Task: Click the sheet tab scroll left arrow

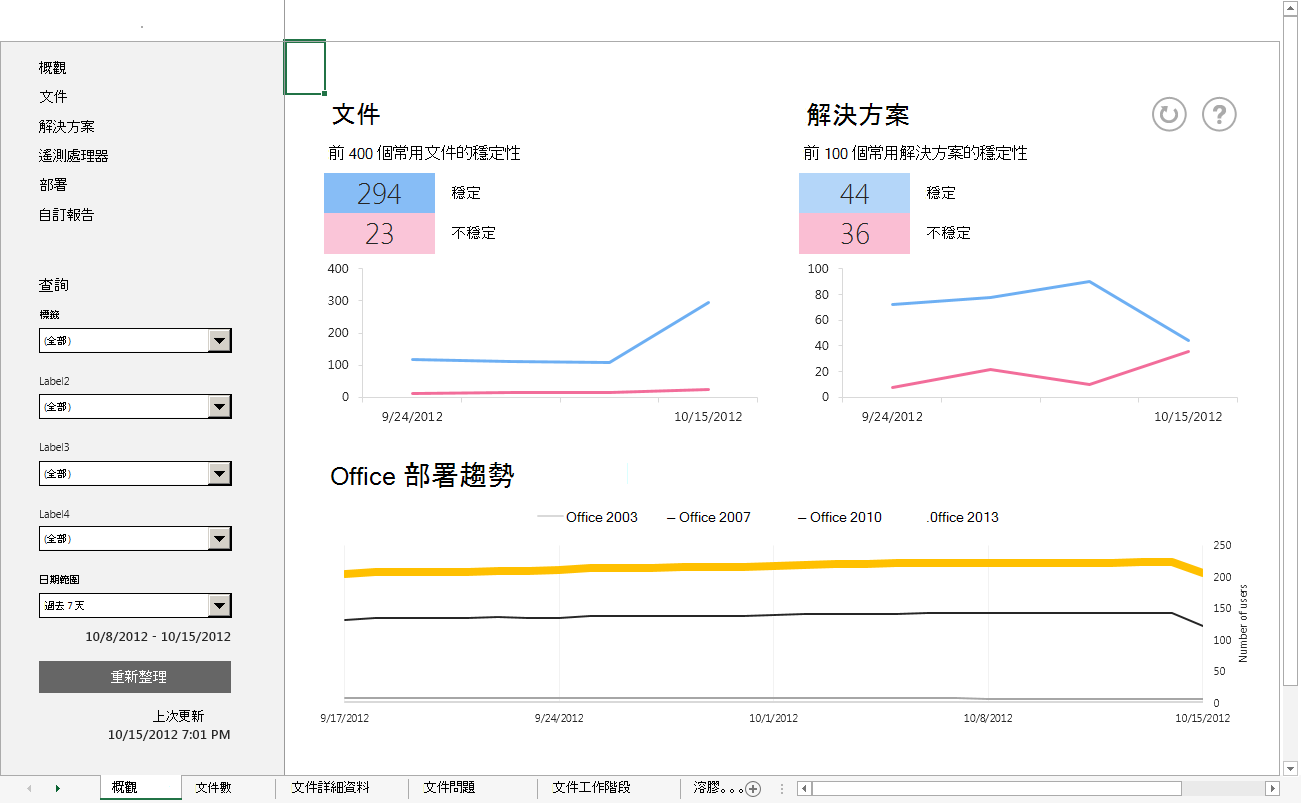Action: coord(29,788)
